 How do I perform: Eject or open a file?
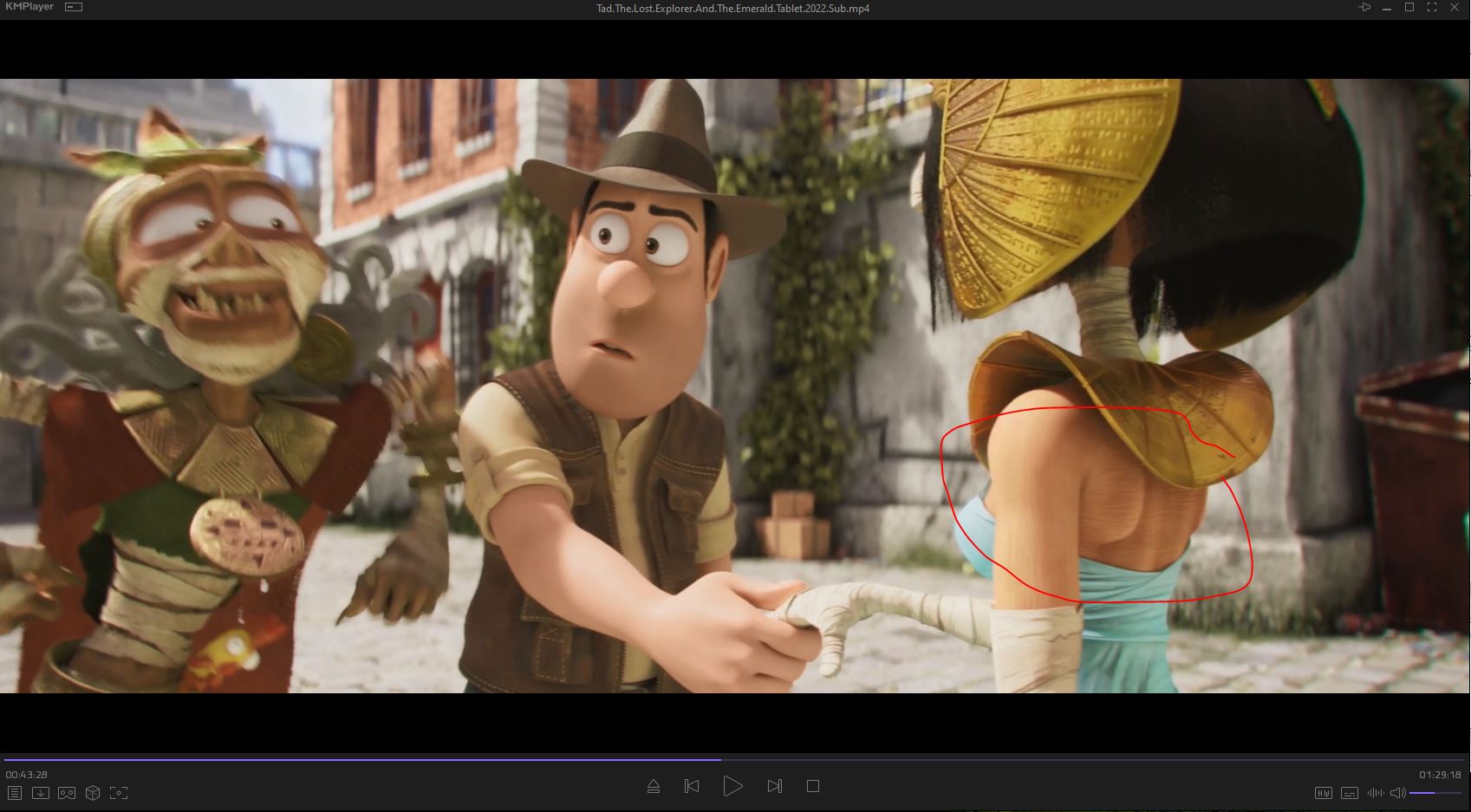[x=654, y=786]
